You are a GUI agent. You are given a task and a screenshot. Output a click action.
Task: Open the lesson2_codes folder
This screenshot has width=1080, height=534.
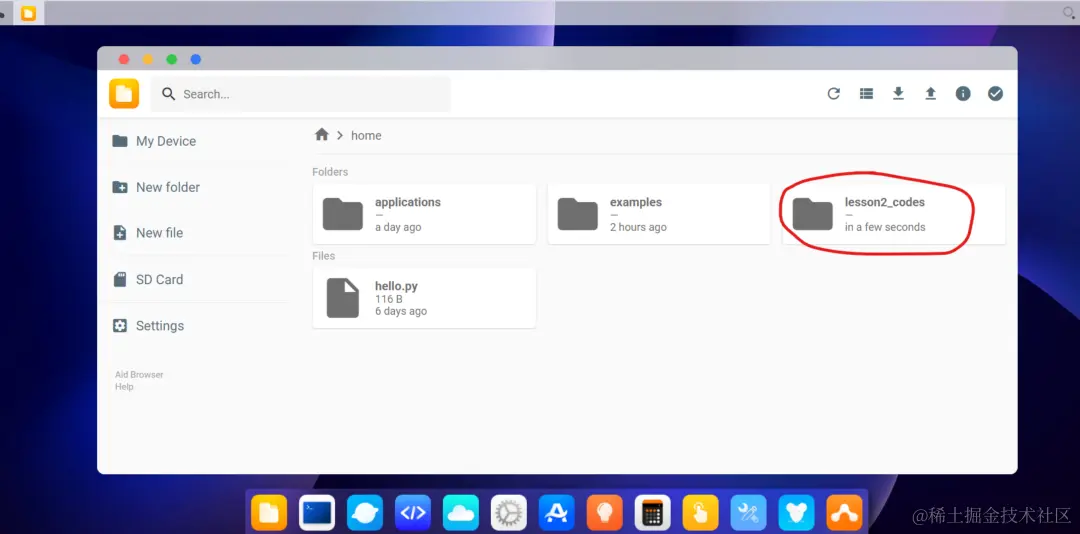894,214
